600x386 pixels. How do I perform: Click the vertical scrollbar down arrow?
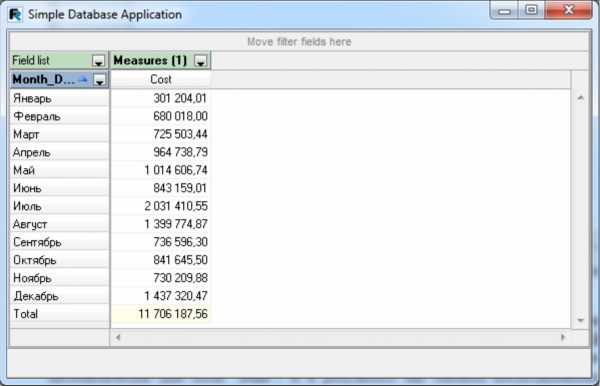click(580, 321)
